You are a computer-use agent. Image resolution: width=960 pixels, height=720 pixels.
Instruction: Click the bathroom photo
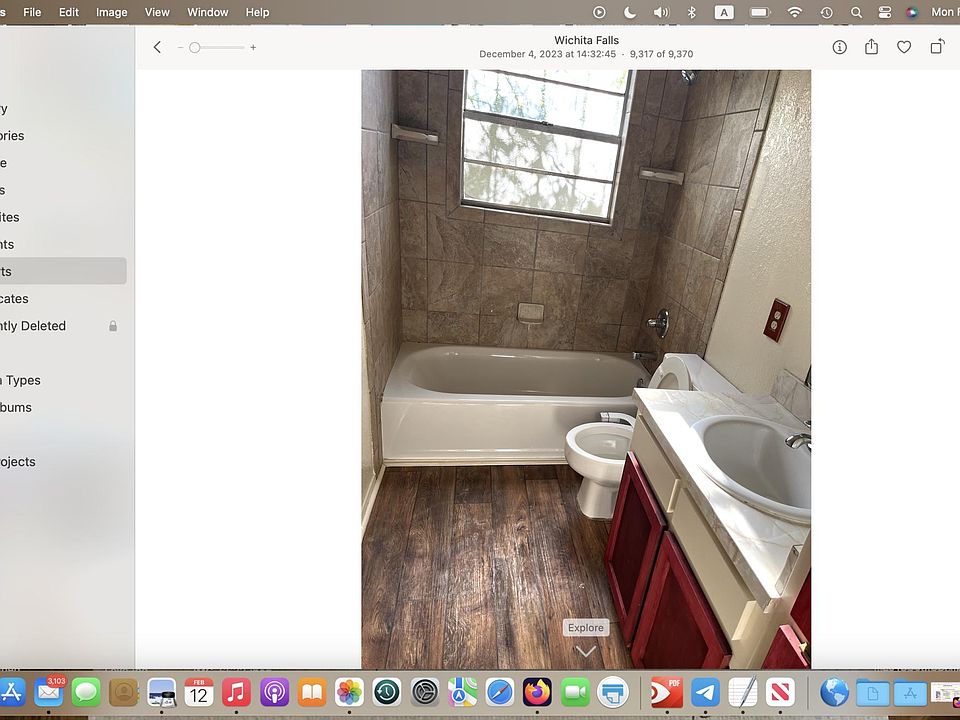tap(586, 369)
